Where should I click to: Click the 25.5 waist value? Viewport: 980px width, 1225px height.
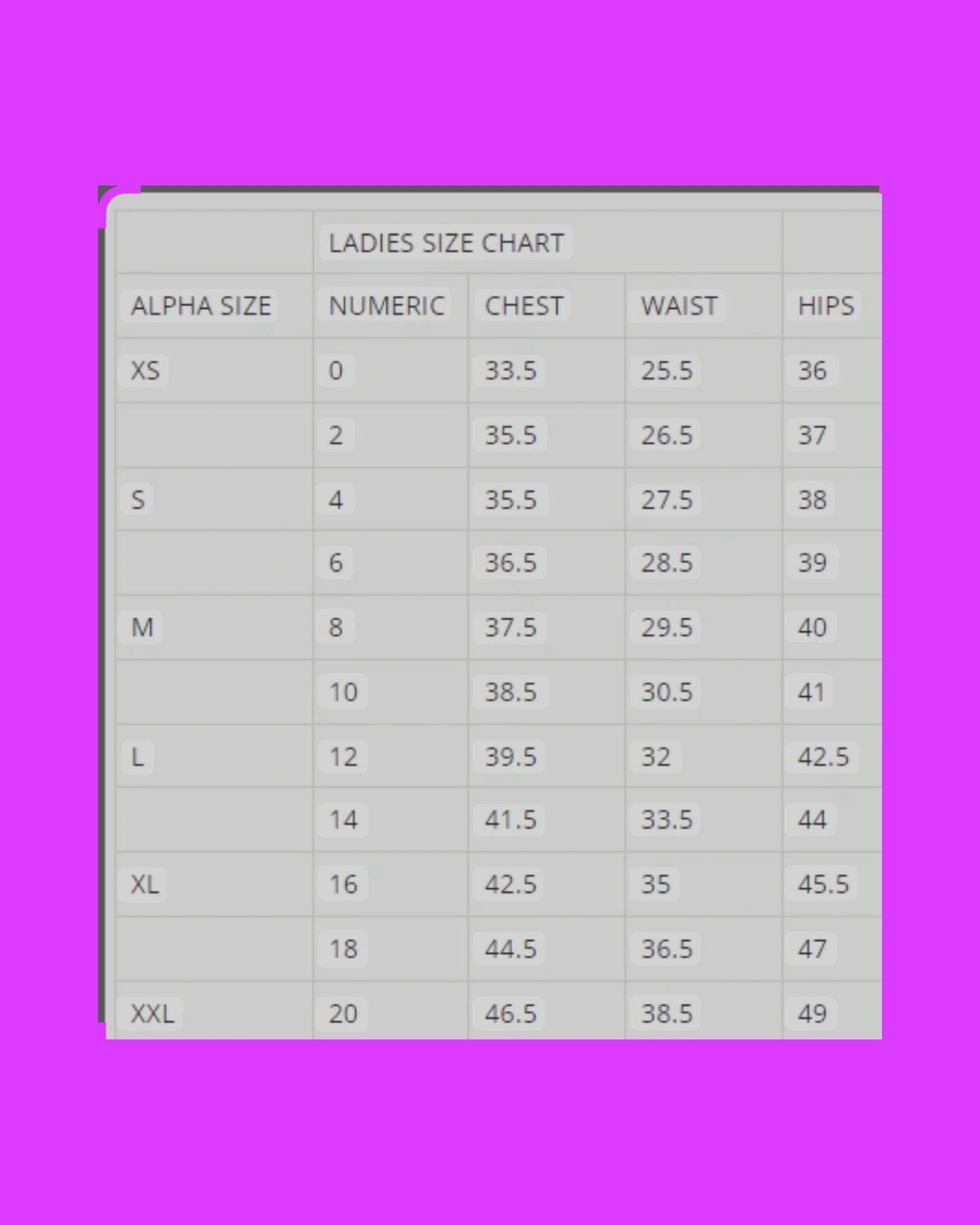tap(666, 371)
